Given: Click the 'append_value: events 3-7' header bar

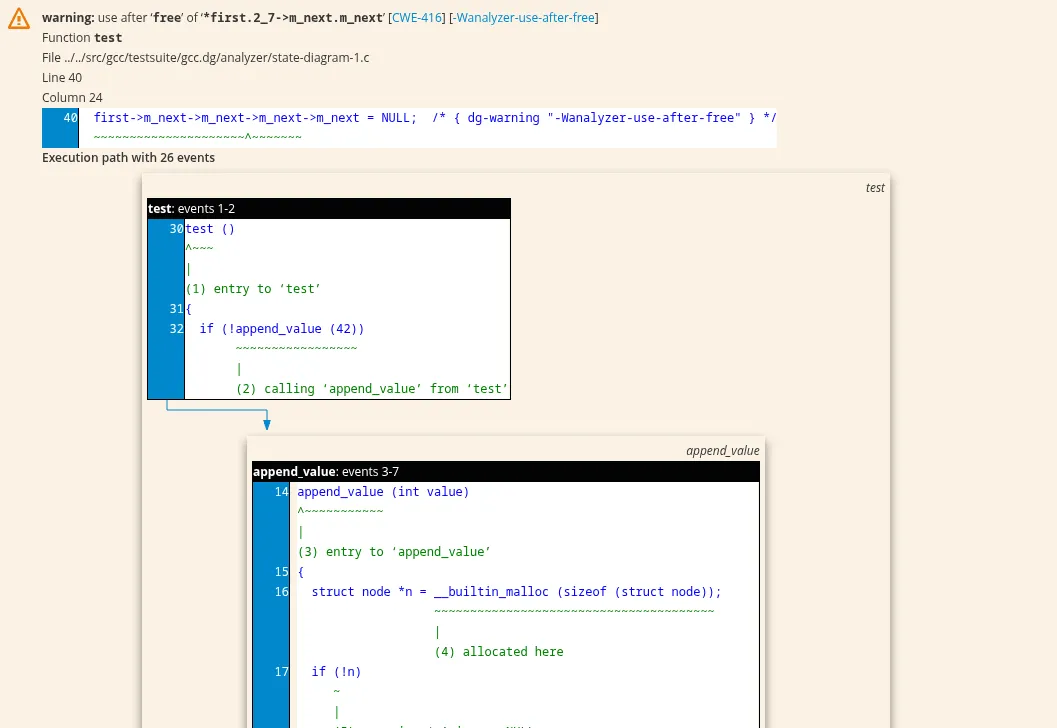Looking at the screenshot, I should [x=505, y=471].
